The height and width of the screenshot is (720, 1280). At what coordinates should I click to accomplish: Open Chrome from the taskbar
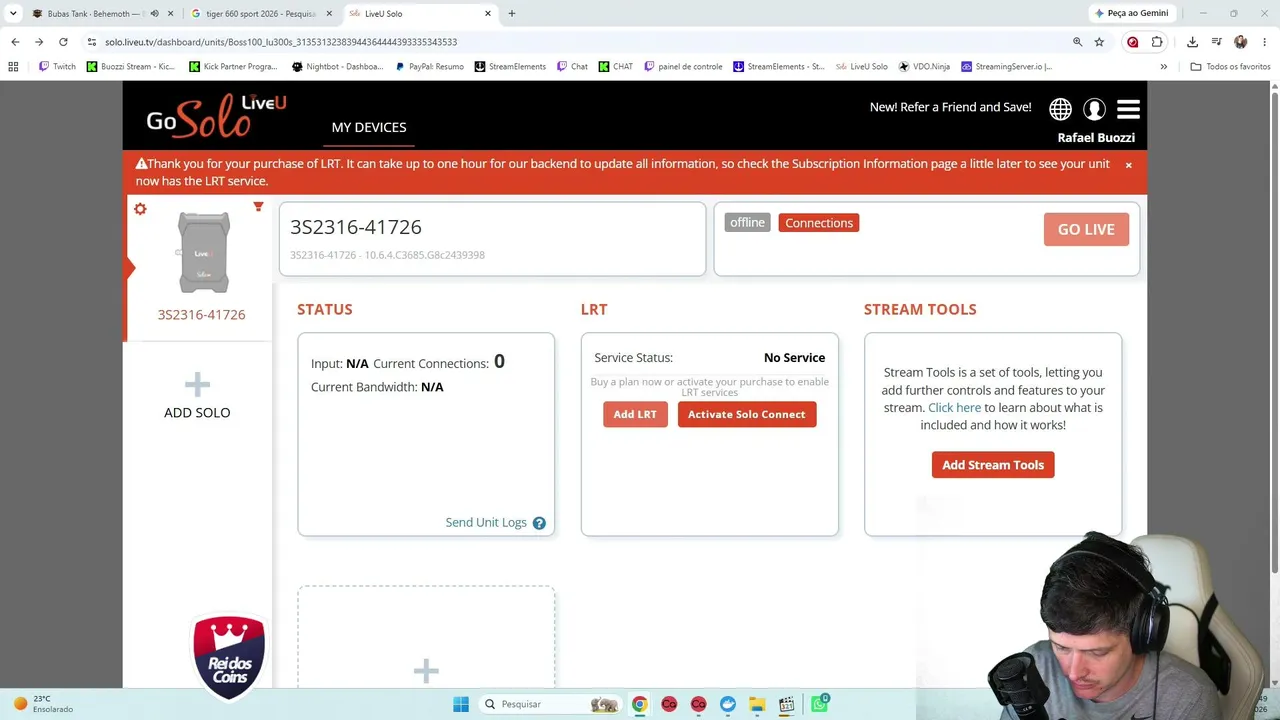[x=640, y=705]
